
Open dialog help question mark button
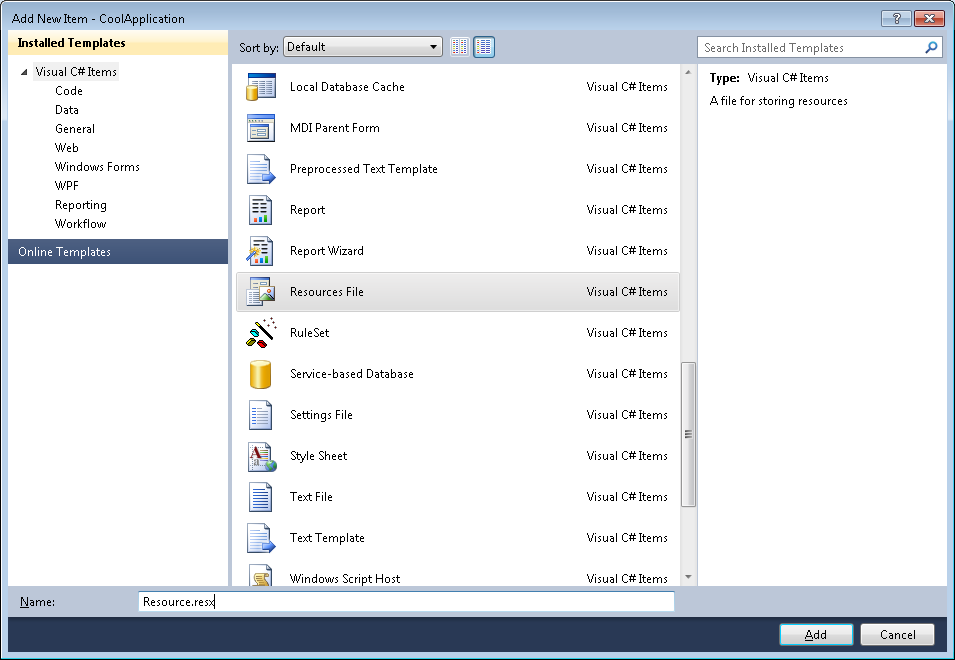tap(896, 18)
